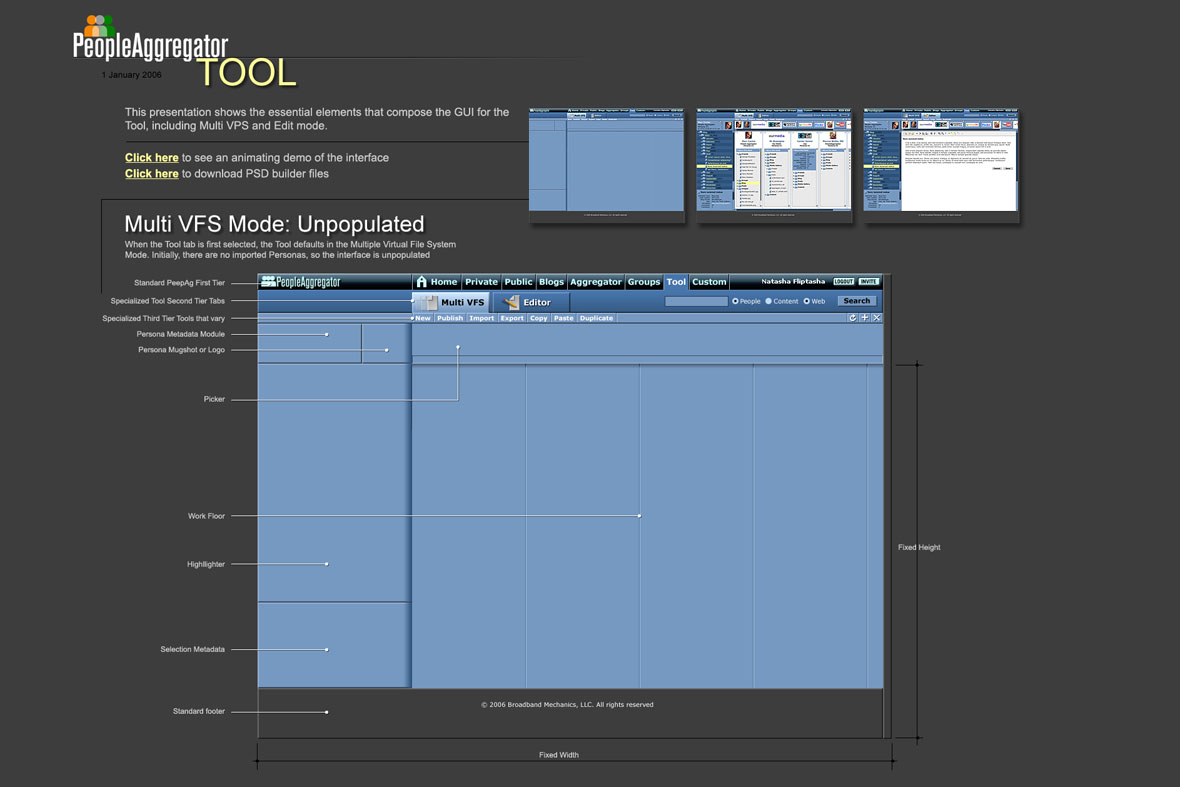This screenshot has width=1180, height=787.
Task: Select the Web radio button
Action: [x=807, y=301]
